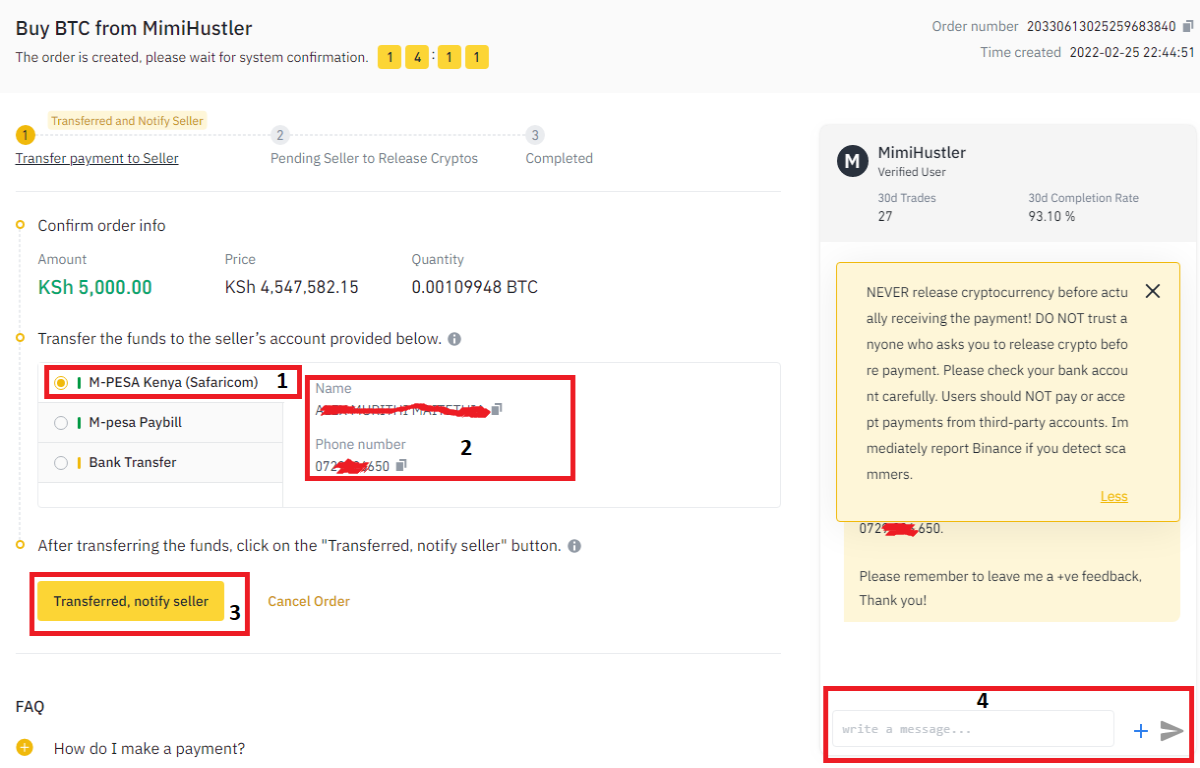The width and height of the screenshot is (1200, 768).
Task: Click 30d Trades count 27
Action: pos(885,216)
